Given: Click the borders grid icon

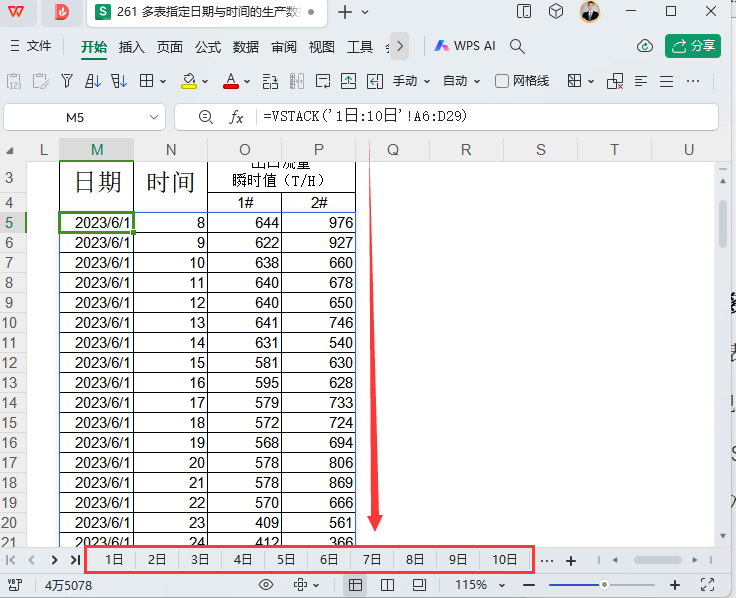Looking at the screenshot, I should pos(146,81).
